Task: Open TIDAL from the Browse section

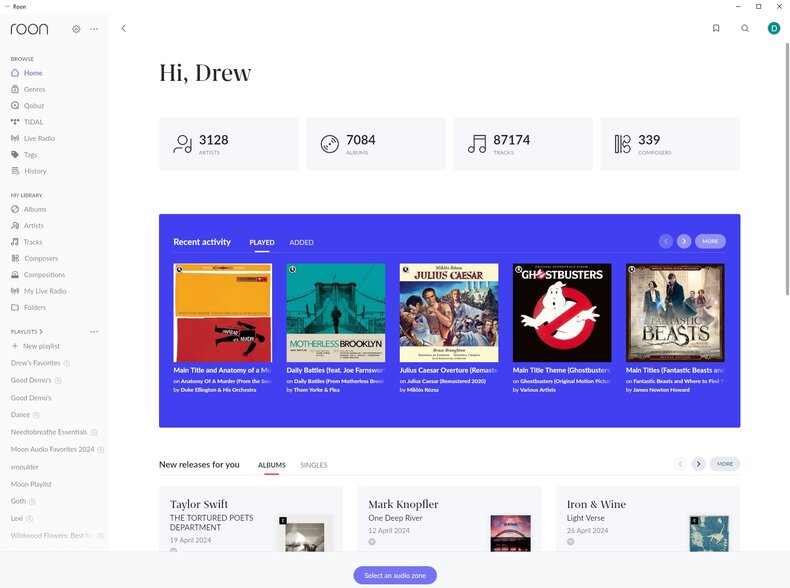Action: [x=33, y=122]
